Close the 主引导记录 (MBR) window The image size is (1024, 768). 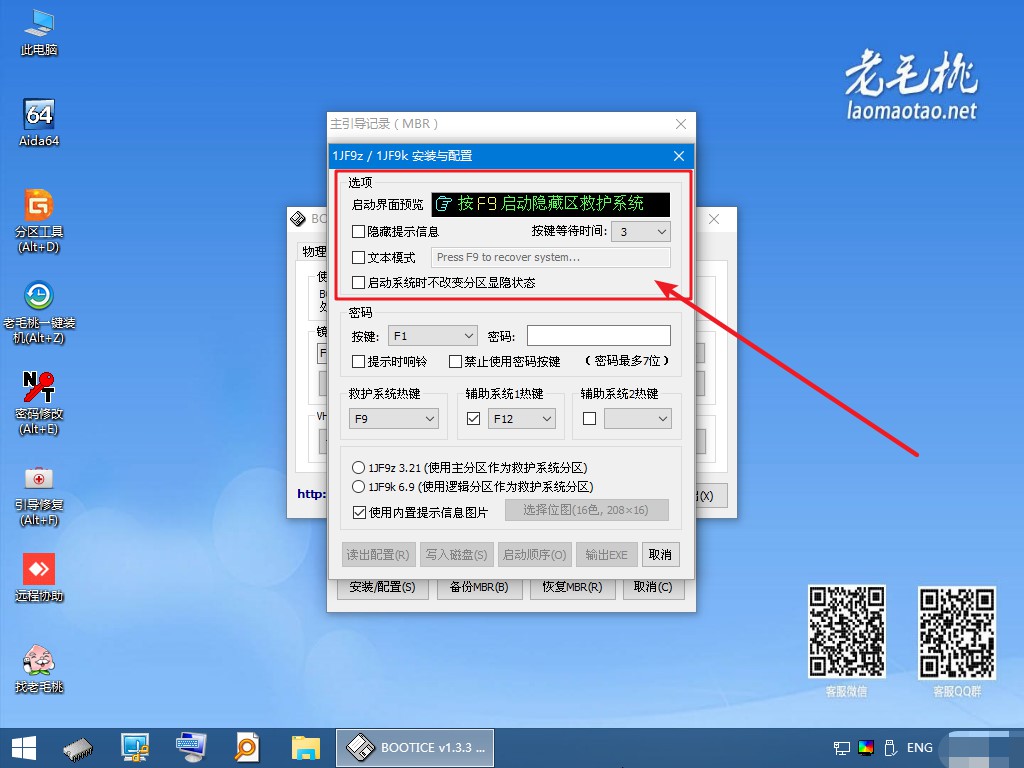[x=680, y=123]
